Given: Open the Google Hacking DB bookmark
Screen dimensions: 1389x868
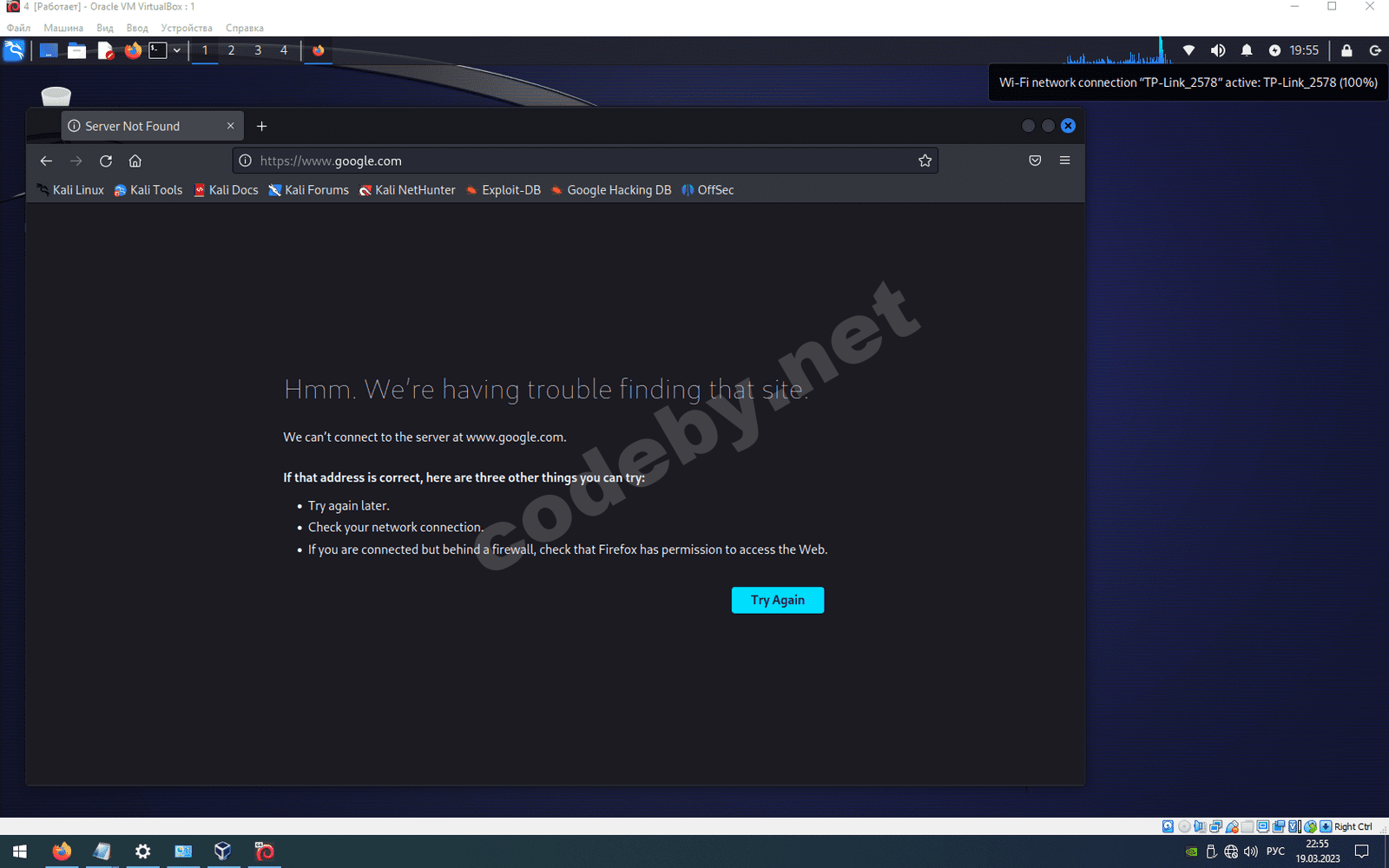Looking at the screenshot, I should [611, 190].
